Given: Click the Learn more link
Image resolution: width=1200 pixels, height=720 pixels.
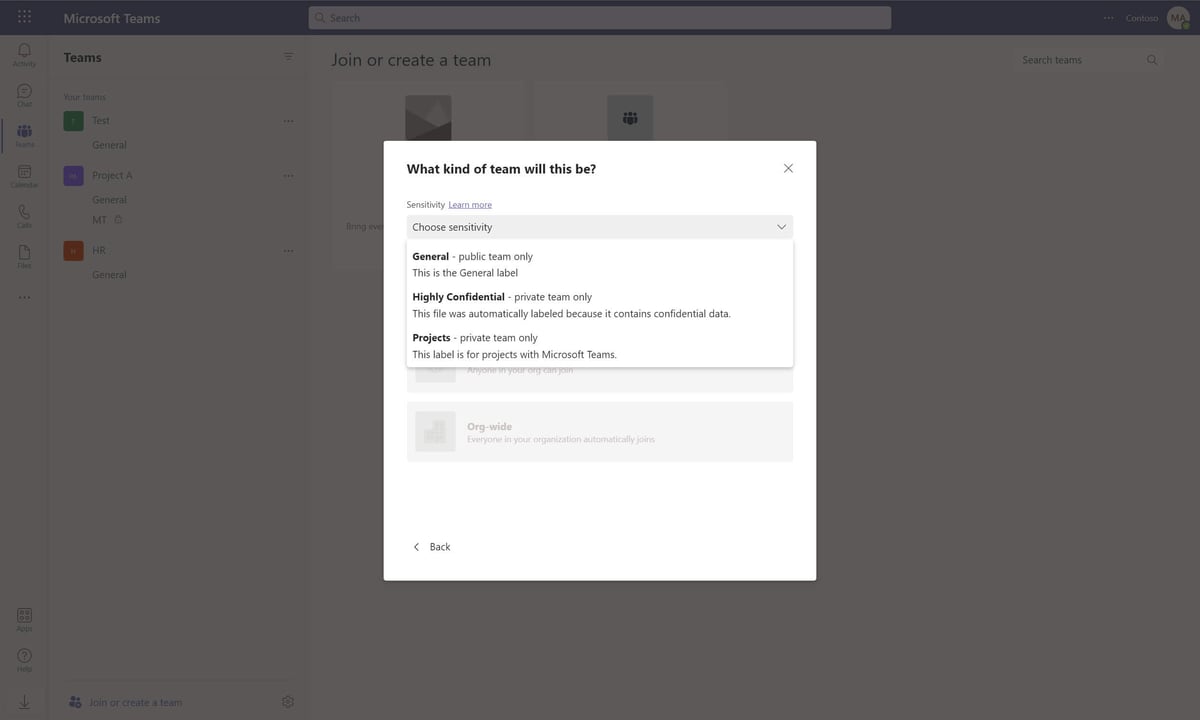Looking at the screenshot, I should point(470,204).
